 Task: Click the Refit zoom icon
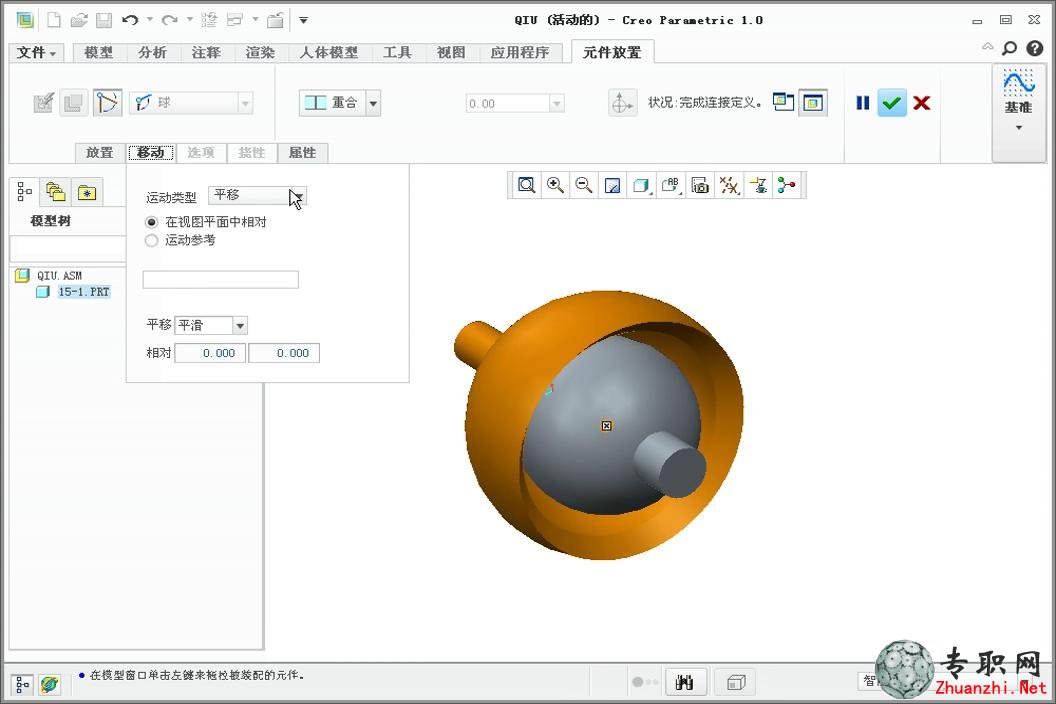tap(526, 185)
